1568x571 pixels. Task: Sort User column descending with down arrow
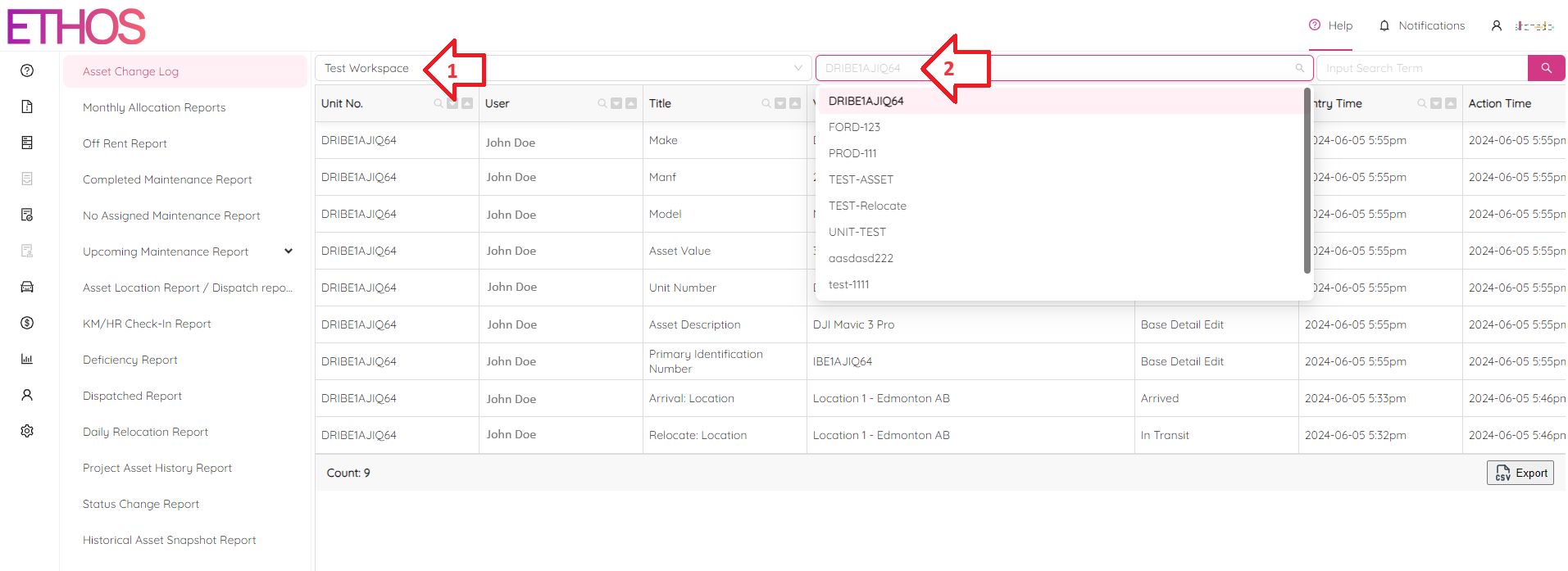point(616,103)
